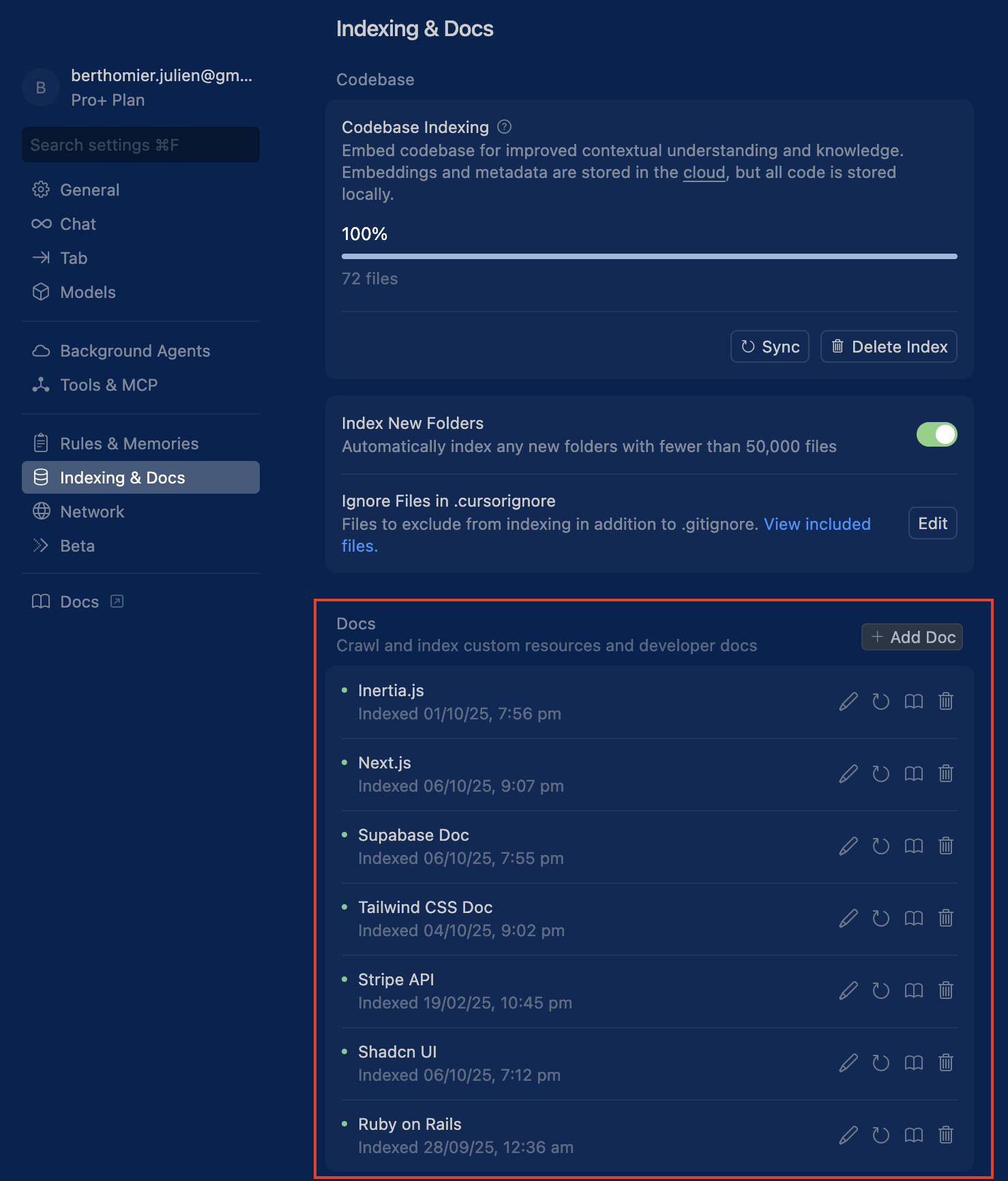Delete the Ruby on Rails doc
Screen dimensions: 1008x1181
pos(945,1135)
